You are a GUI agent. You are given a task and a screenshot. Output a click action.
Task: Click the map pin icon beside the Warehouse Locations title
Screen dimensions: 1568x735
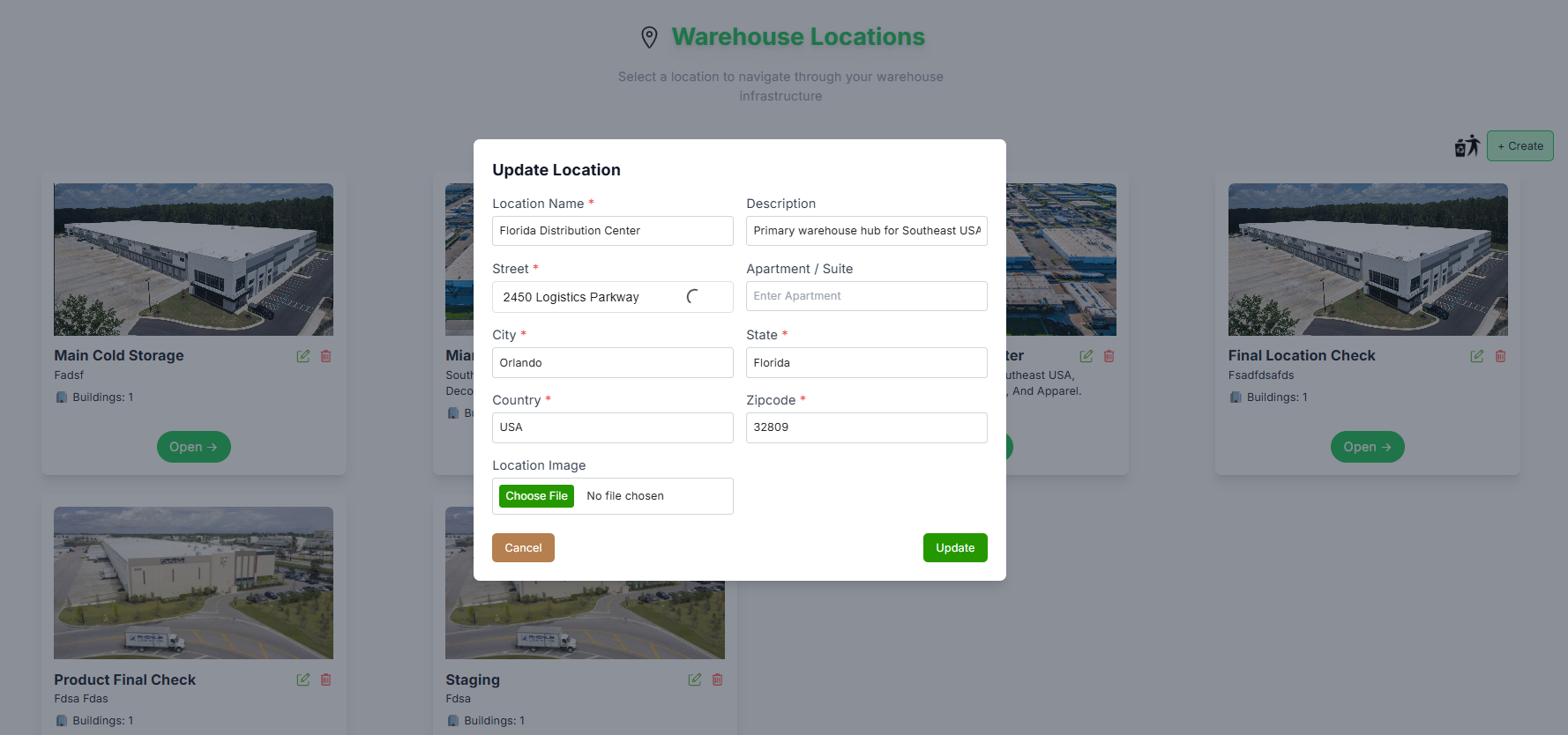(649, 37)
